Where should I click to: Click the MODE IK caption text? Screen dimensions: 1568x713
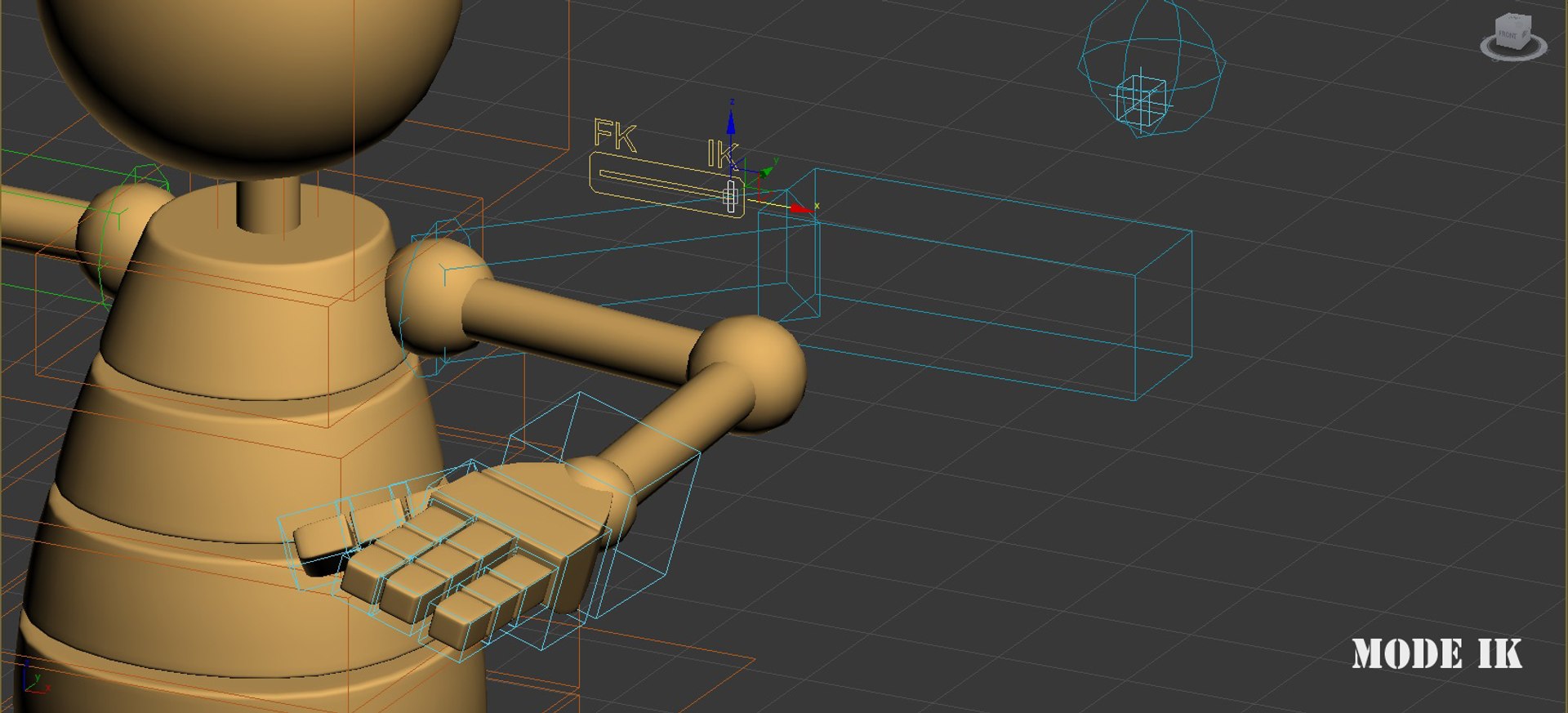(x=1437, y=654)
